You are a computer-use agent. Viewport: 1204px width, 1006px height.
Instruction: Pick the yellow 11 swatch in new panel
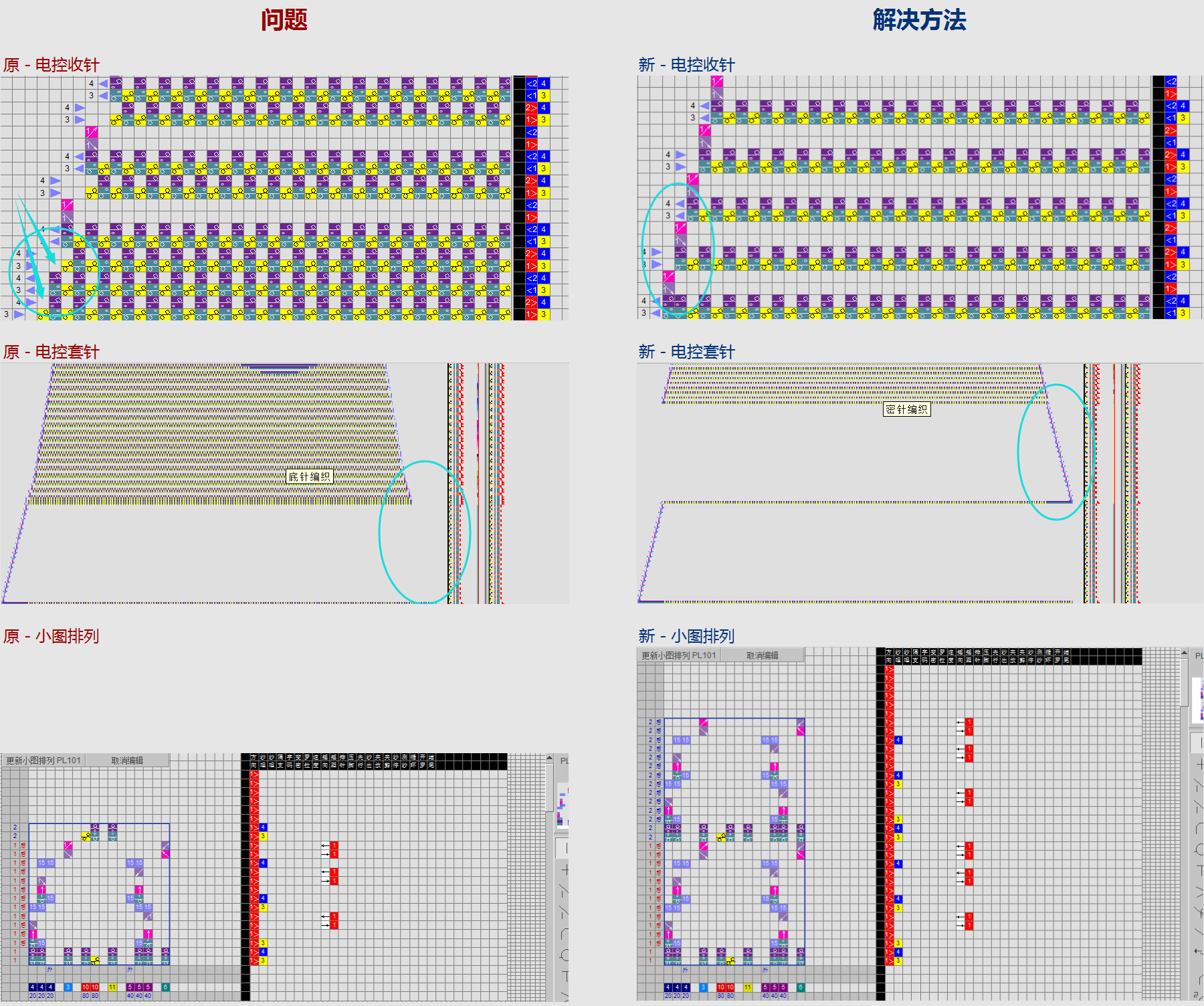coord(747,987)
